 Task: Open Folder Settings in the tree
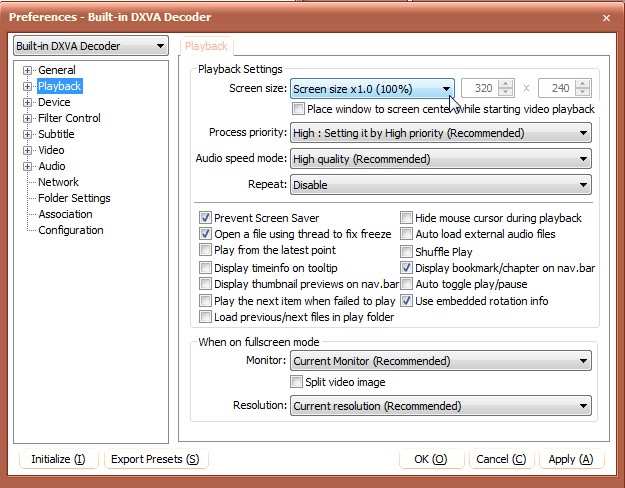pos(74,198)
